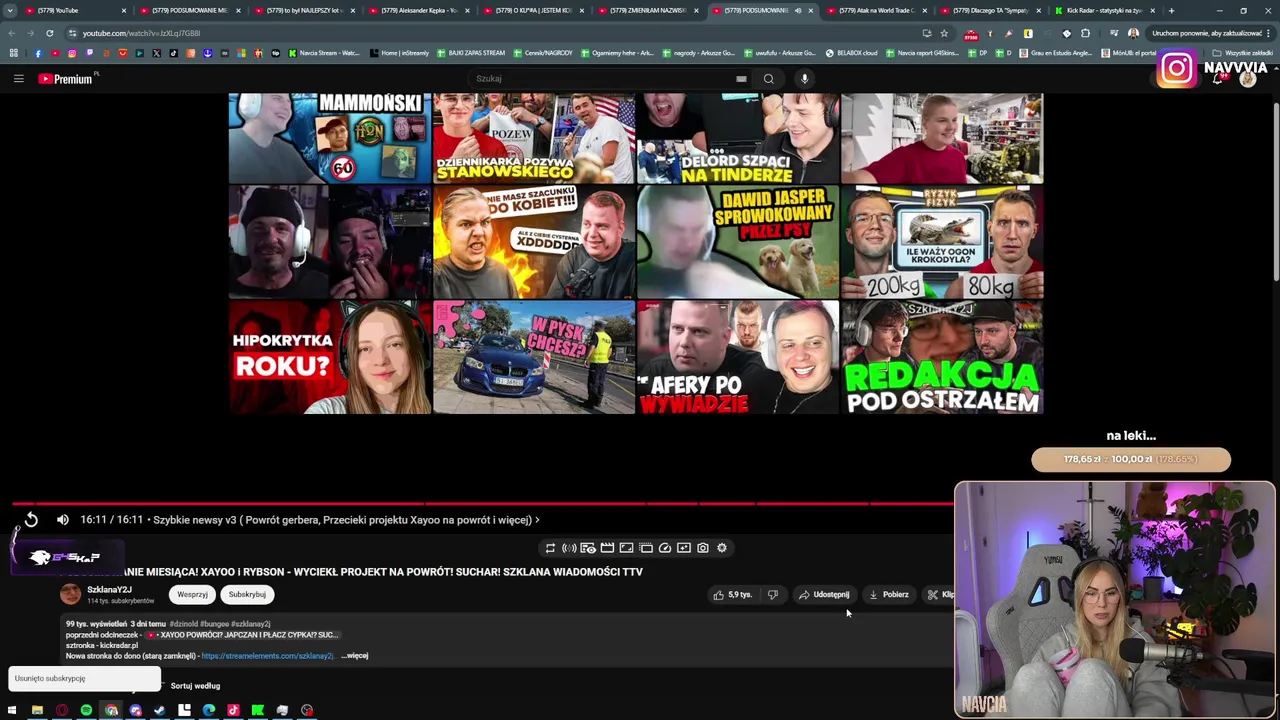This screenshot has width=1280, height=720.
Task: Open the YouTube hamburger guide menu
Action: pyautogui.click(x=18, y=78)
